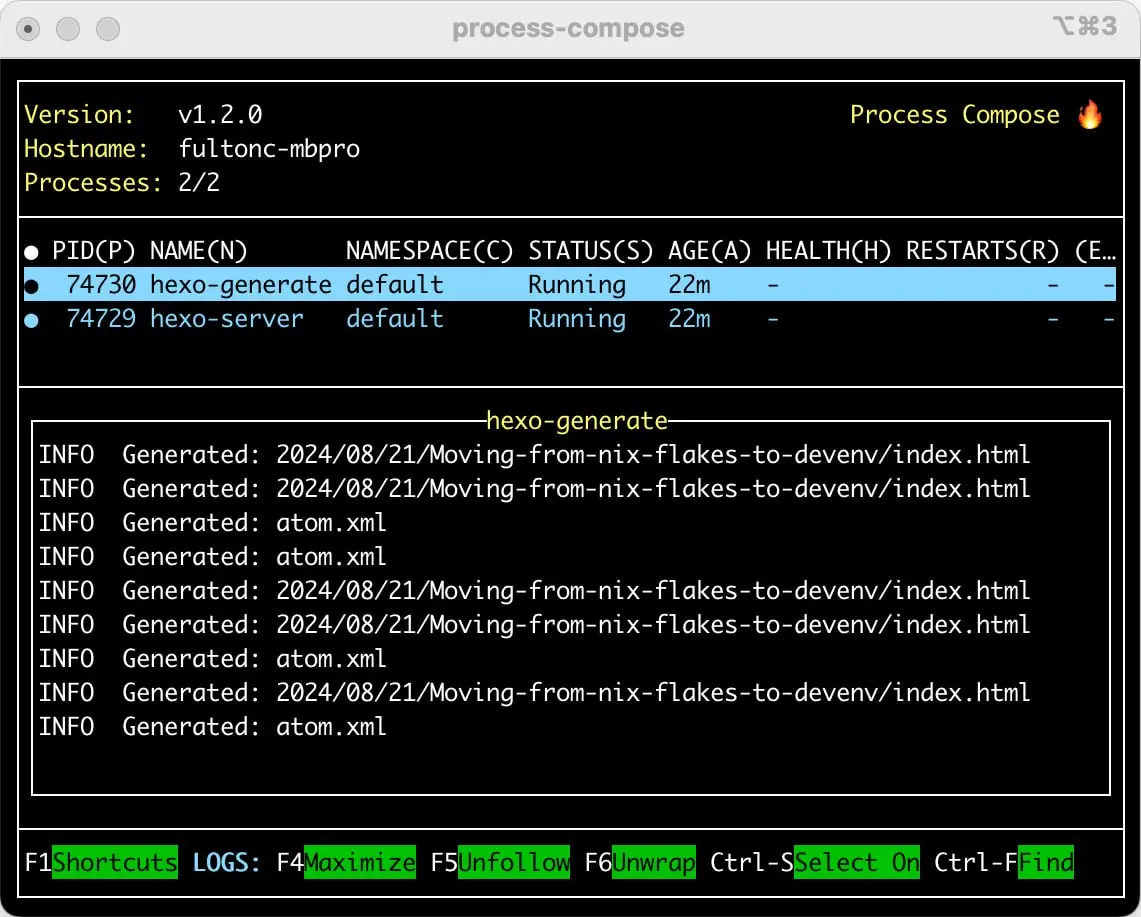Click the 22m age of hexo-generate
The height and width of the screenshot is (917, 1141).
[x=689, y=285]
